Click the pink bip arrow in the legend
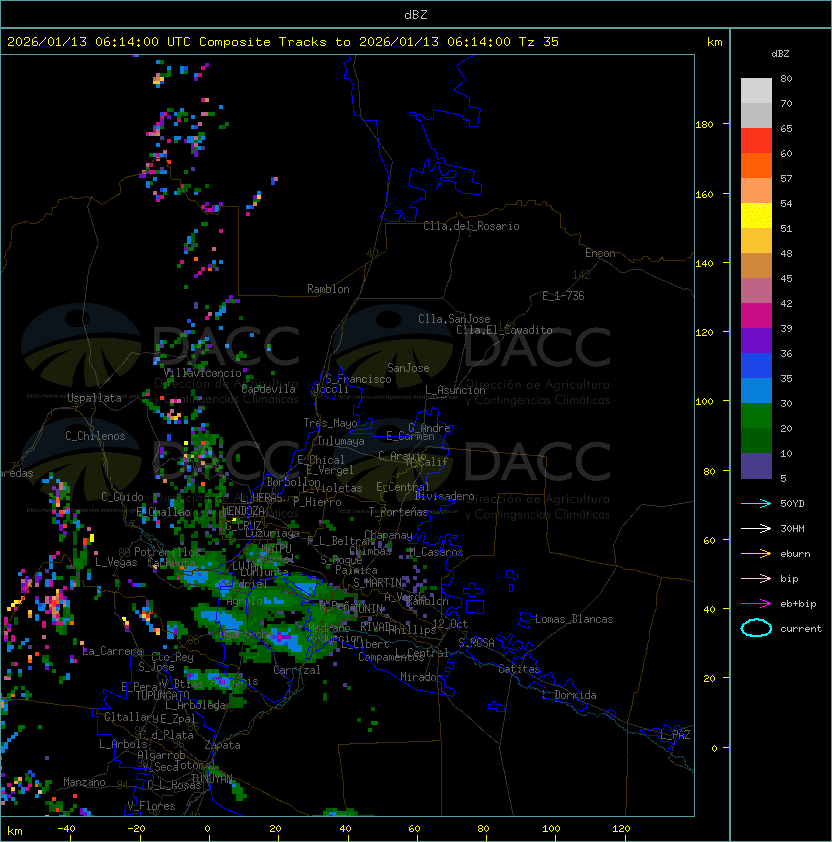 [x=756, y=578]
